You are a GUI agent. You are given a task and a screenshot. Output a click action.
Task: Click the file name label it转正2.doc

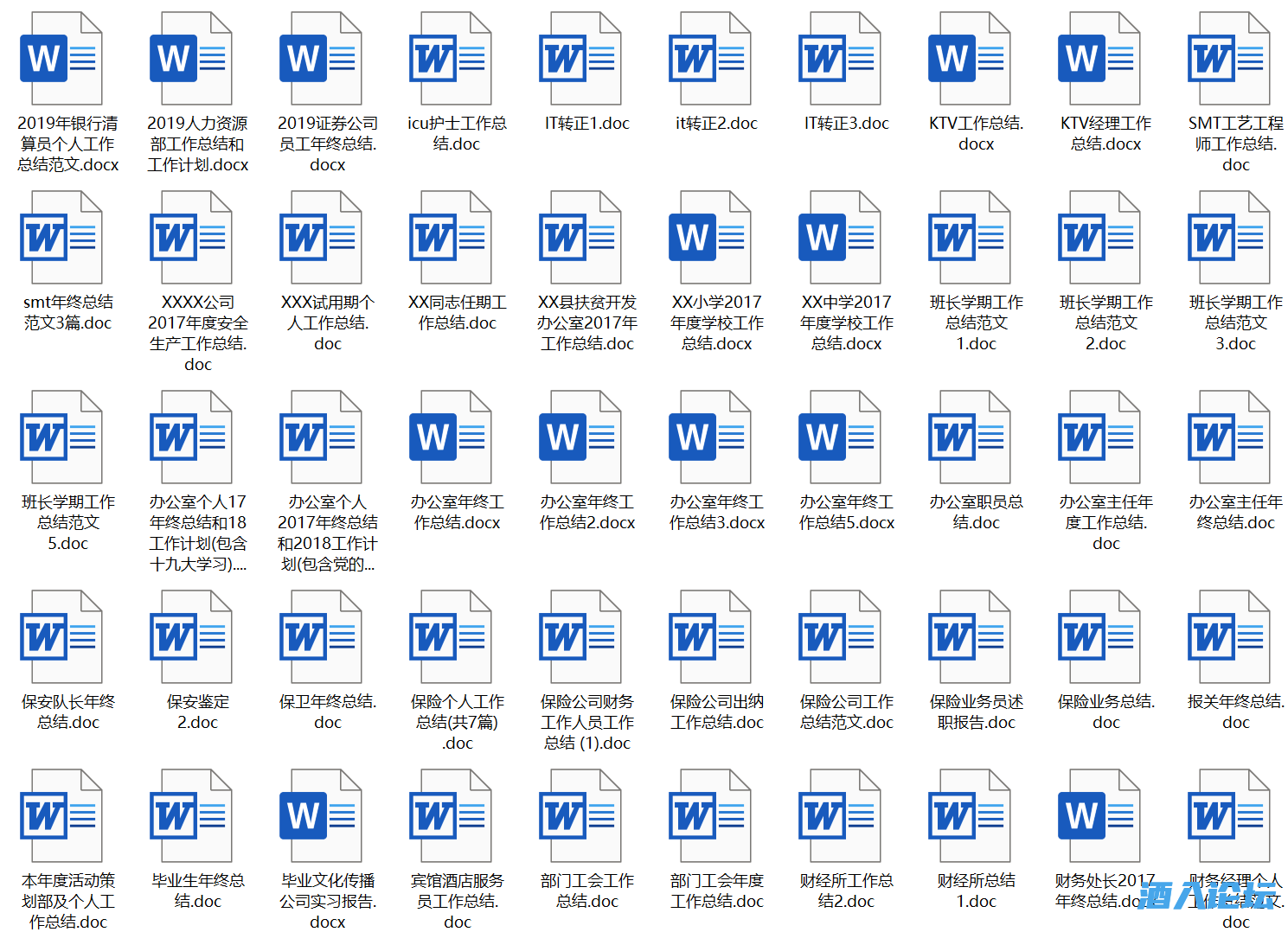coord(716,124)
